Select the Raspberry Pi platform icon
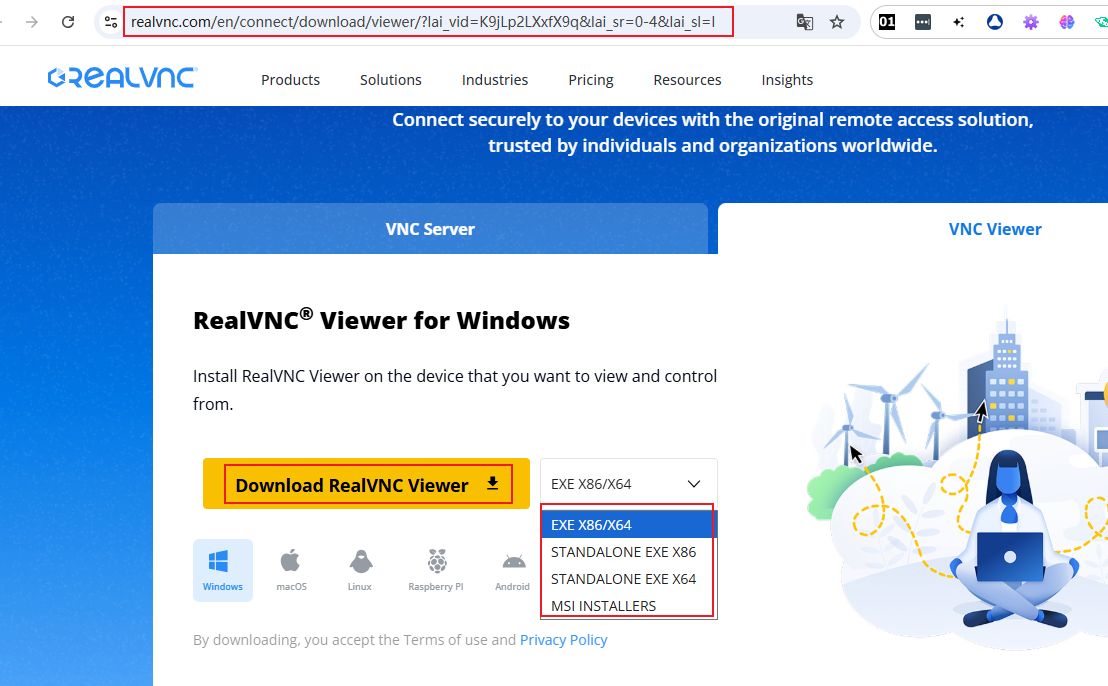 [436, 570]
